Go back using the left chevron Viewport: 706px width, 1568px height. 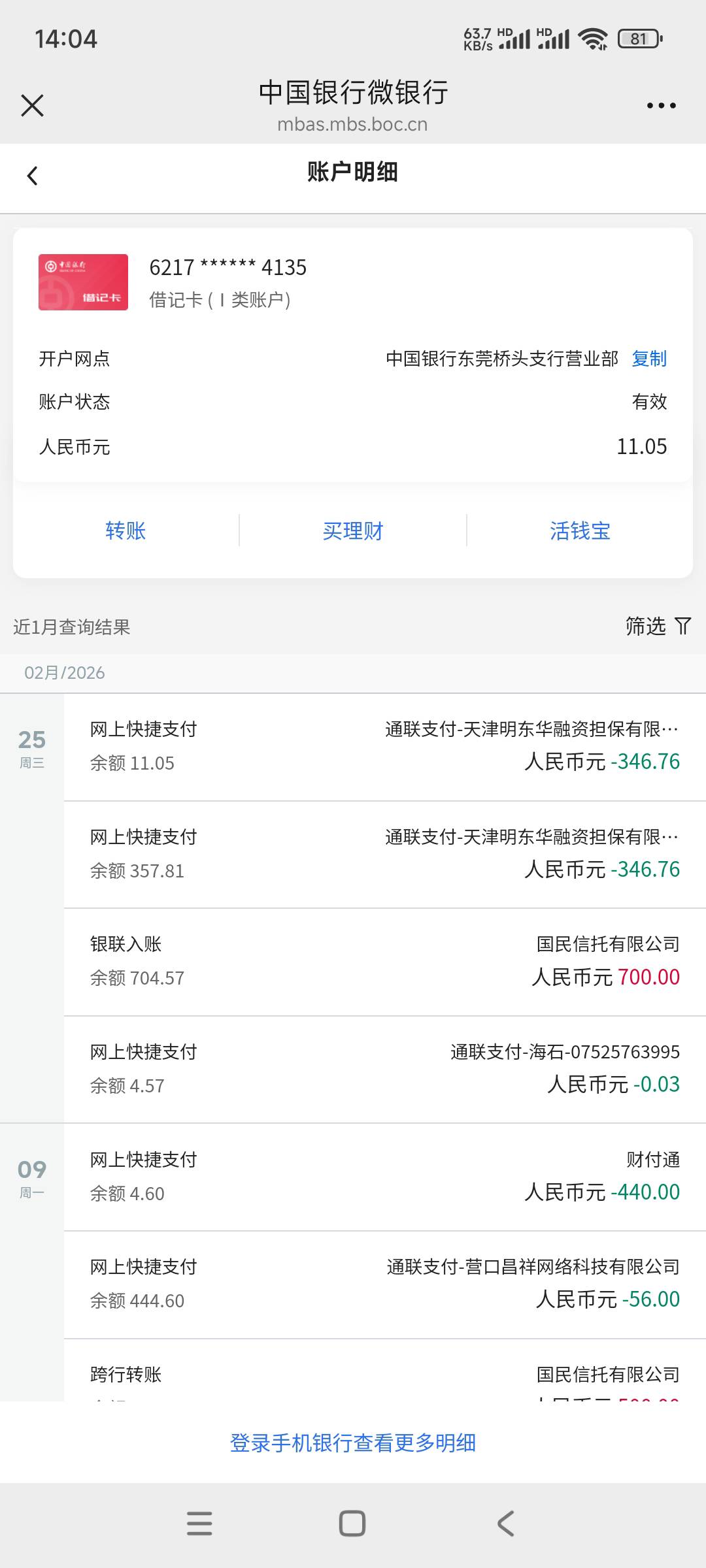pos(32,175)
